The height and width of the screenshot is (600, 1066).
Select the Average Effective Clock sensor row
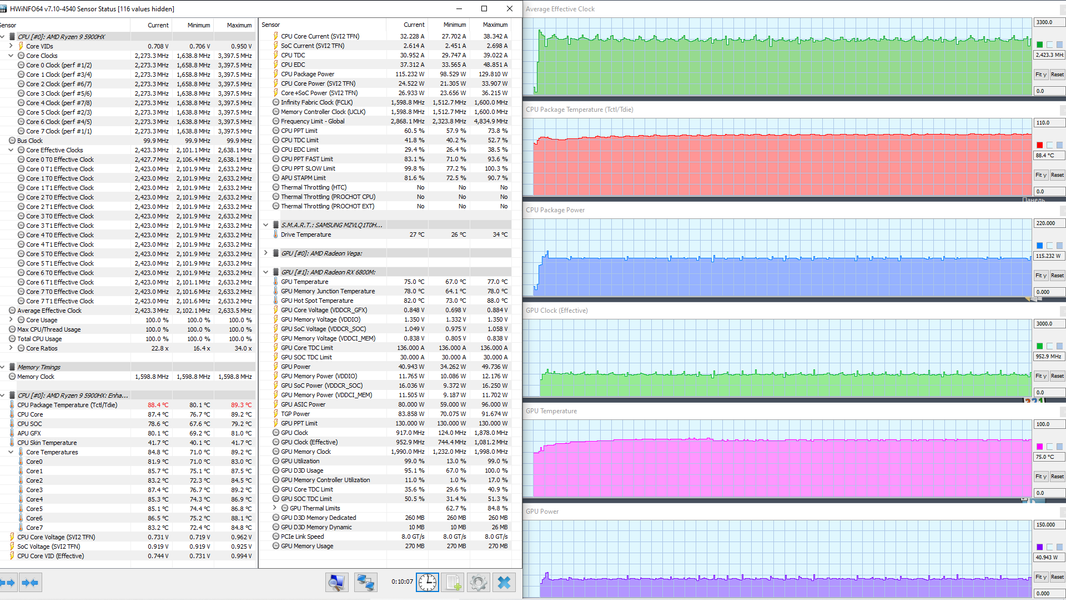click(x=127, y=311)
